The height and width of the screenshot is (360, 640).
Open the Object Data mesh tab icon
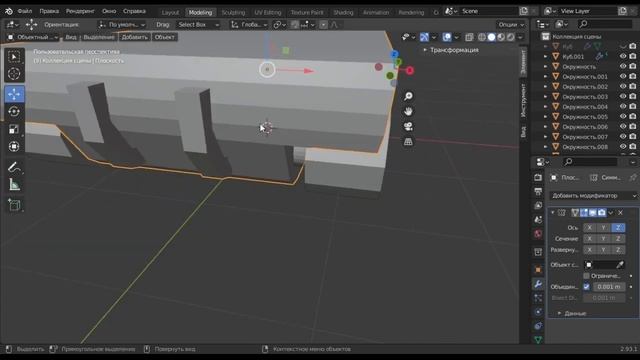coord(538,340)
